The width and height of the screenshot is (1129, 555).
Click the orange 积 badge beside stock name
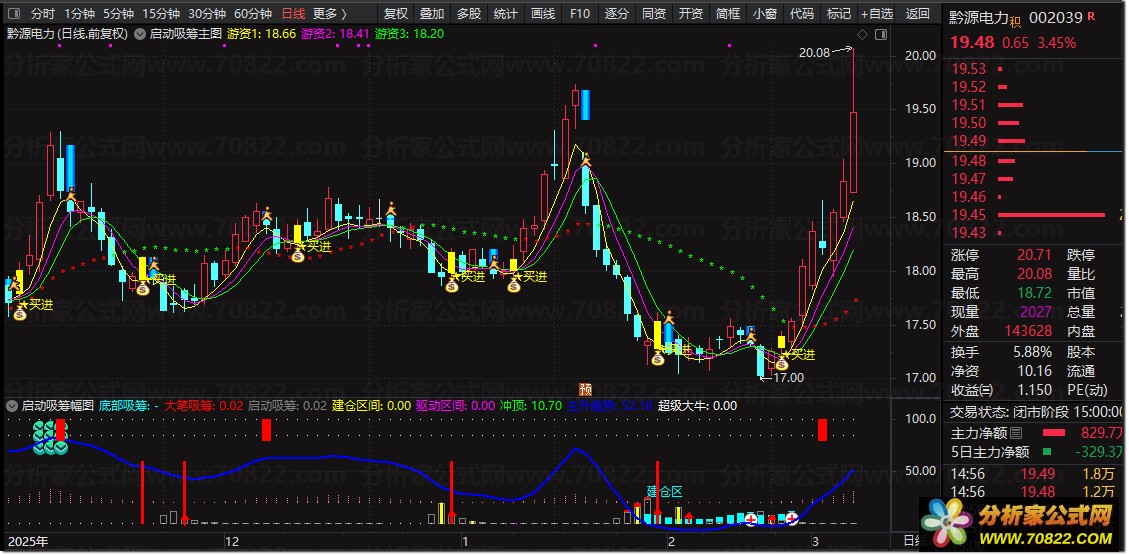(x=1015, y=22)
